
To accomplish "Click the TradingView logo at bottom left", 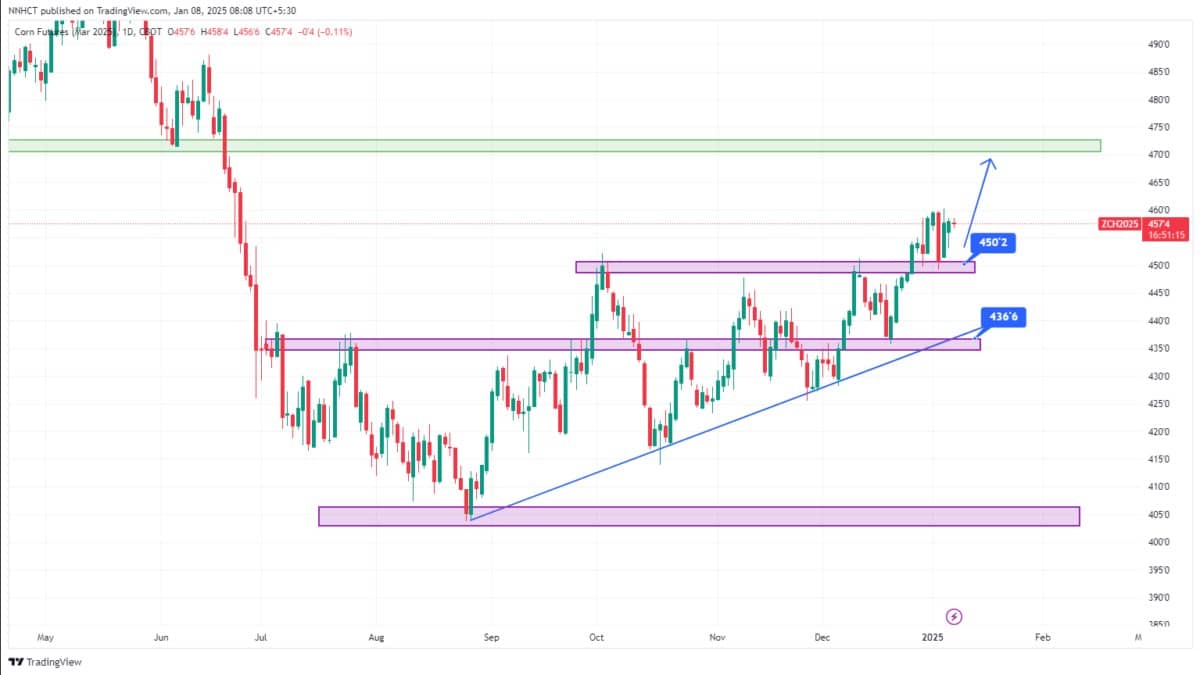I will (45, 662).
